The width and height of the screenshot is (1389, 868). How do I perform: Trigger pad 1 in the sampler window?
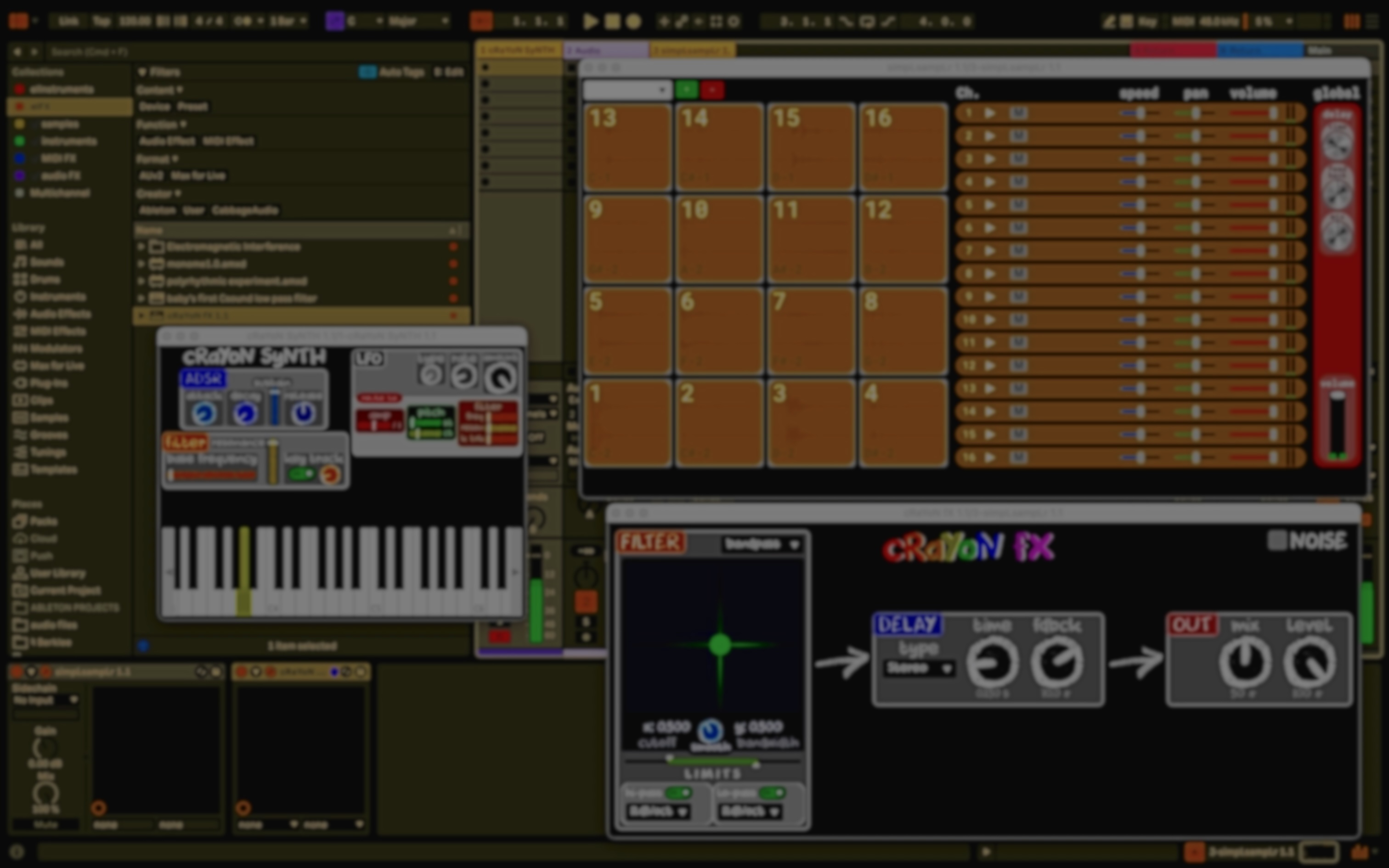pos(627,423)
